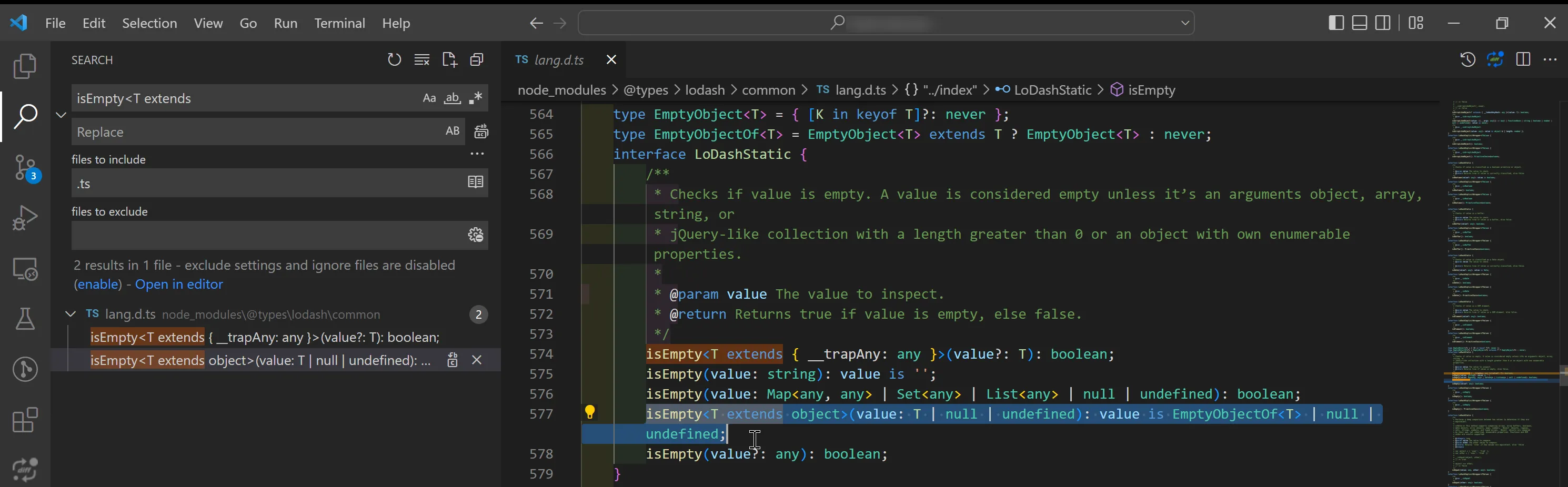This screenshot has height=487, width=1568.
Task: Open the Terminal menu
Action: click(339, 23)
